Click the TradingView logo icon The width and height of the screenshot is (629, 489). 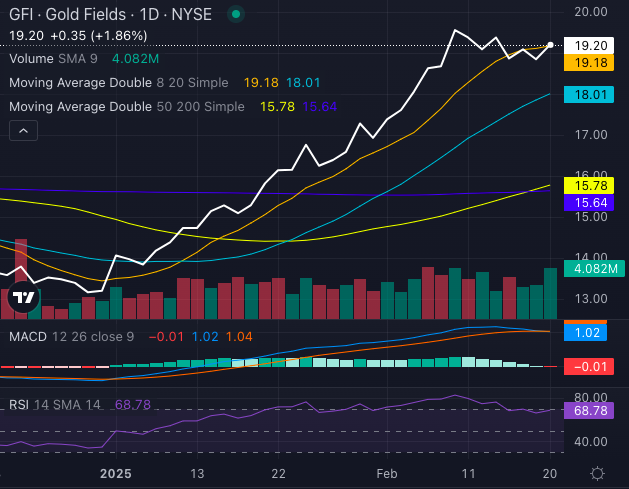point(24,297)
